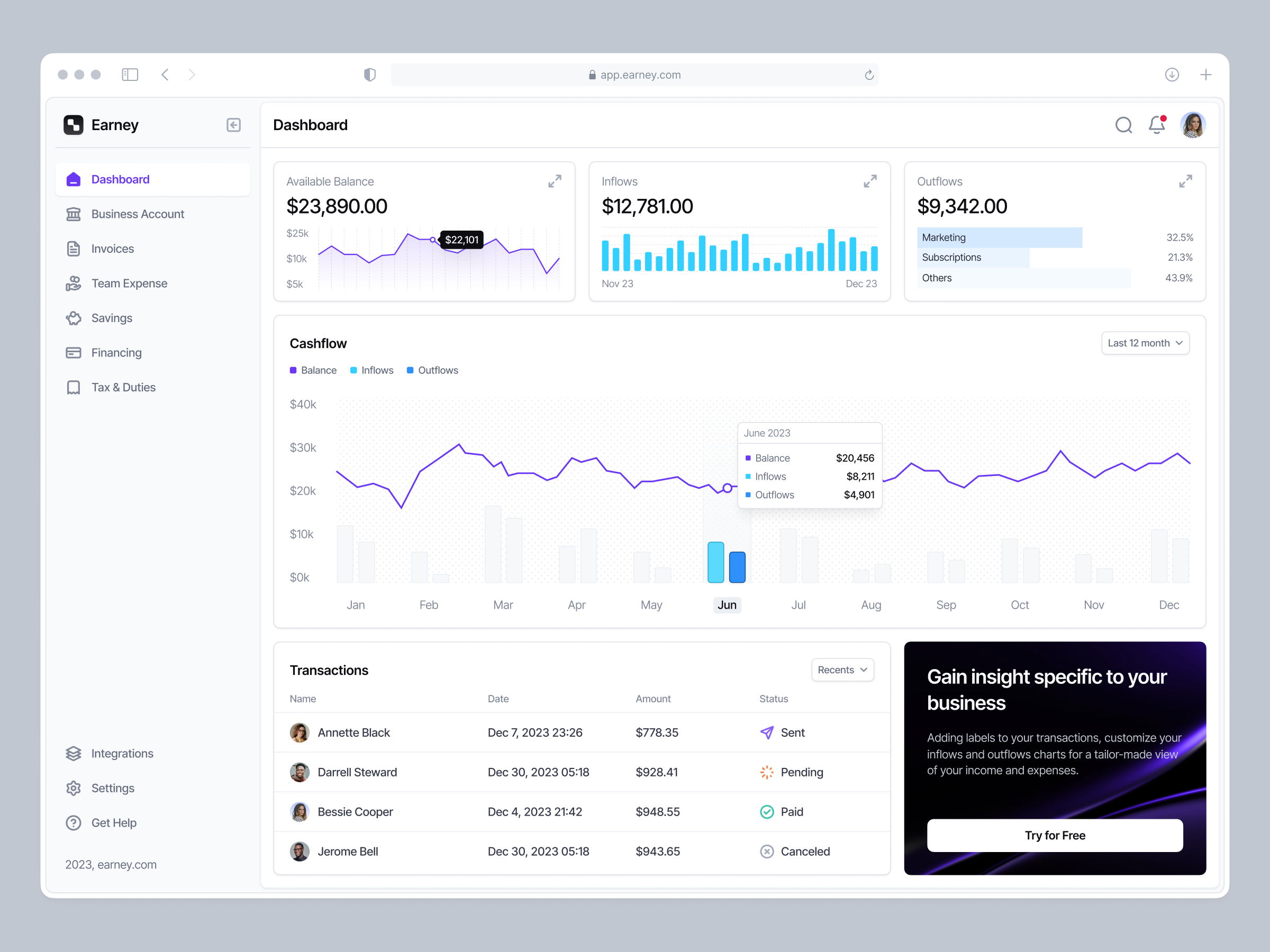Click the Try for Free button
This screenshot has width=1270, height=952.
(x=1055, y=836)
